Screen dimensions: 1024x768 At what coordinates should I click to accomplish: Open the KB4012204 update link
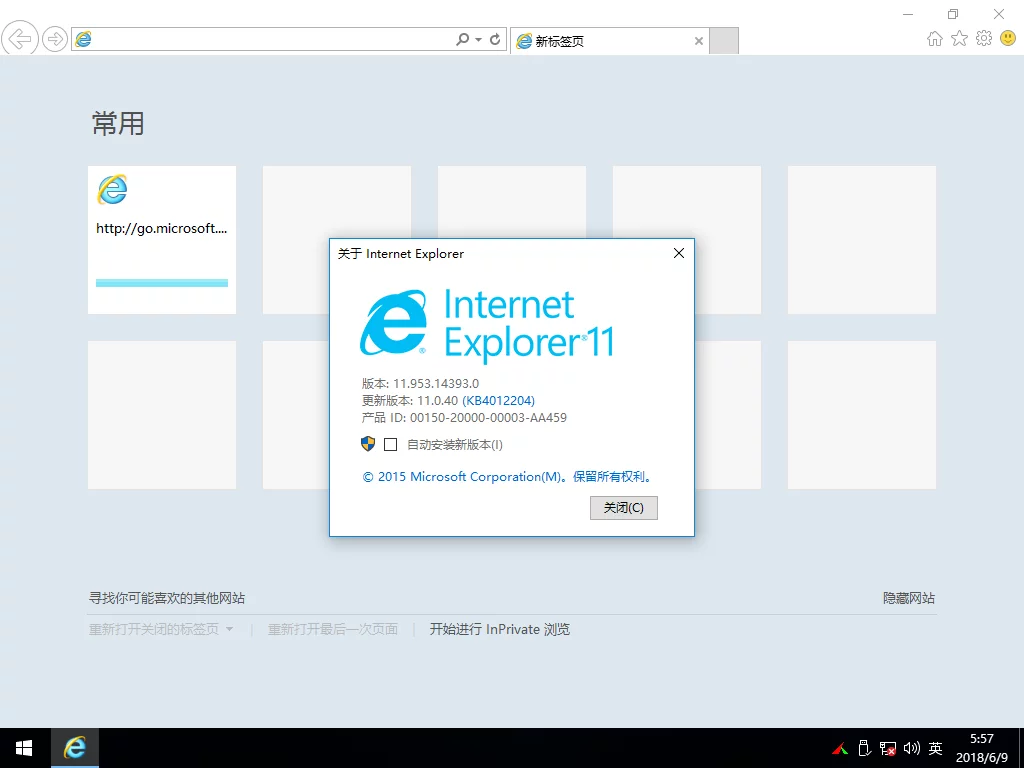click(498, 400)
